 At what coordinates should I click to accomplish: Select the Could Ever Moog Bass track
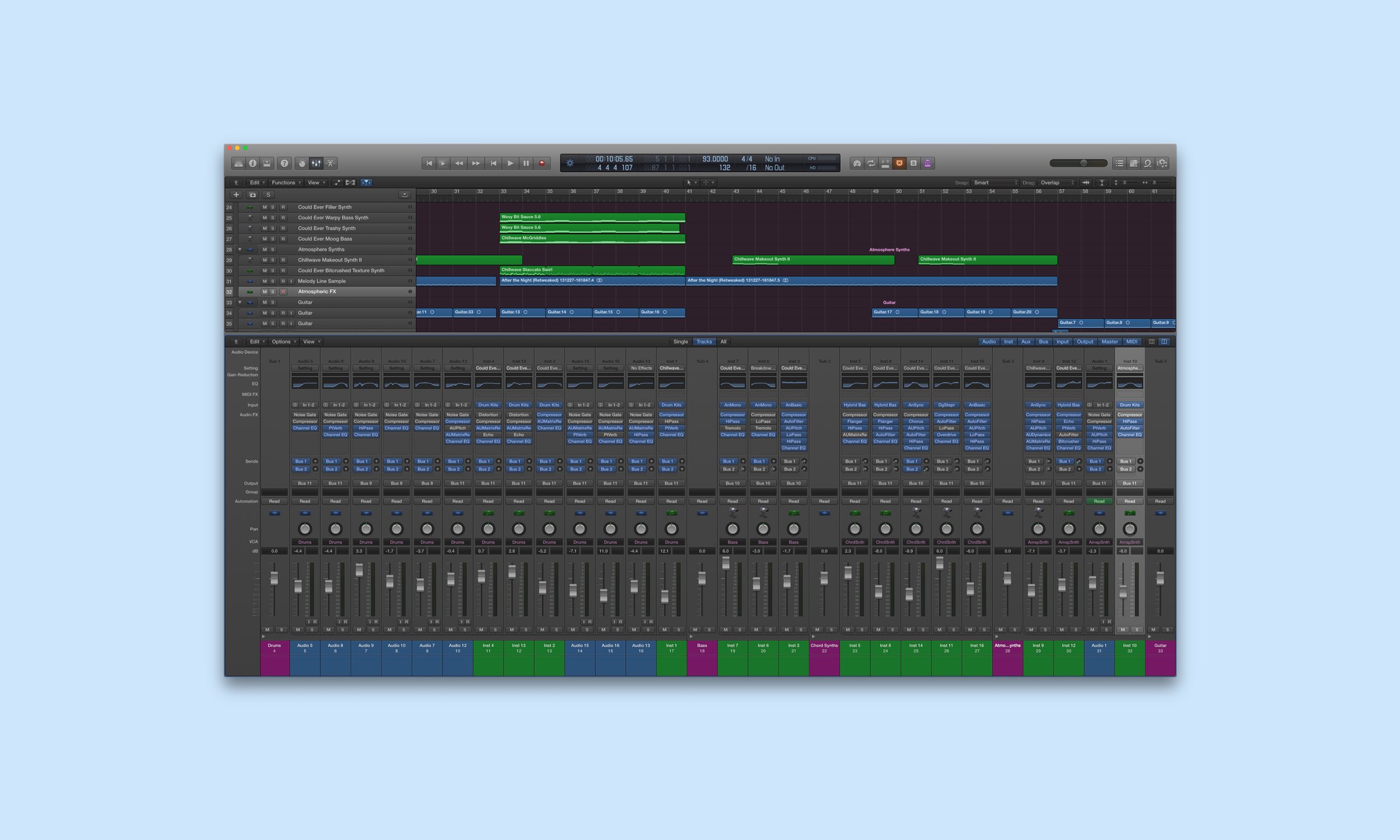pos(325,239)
